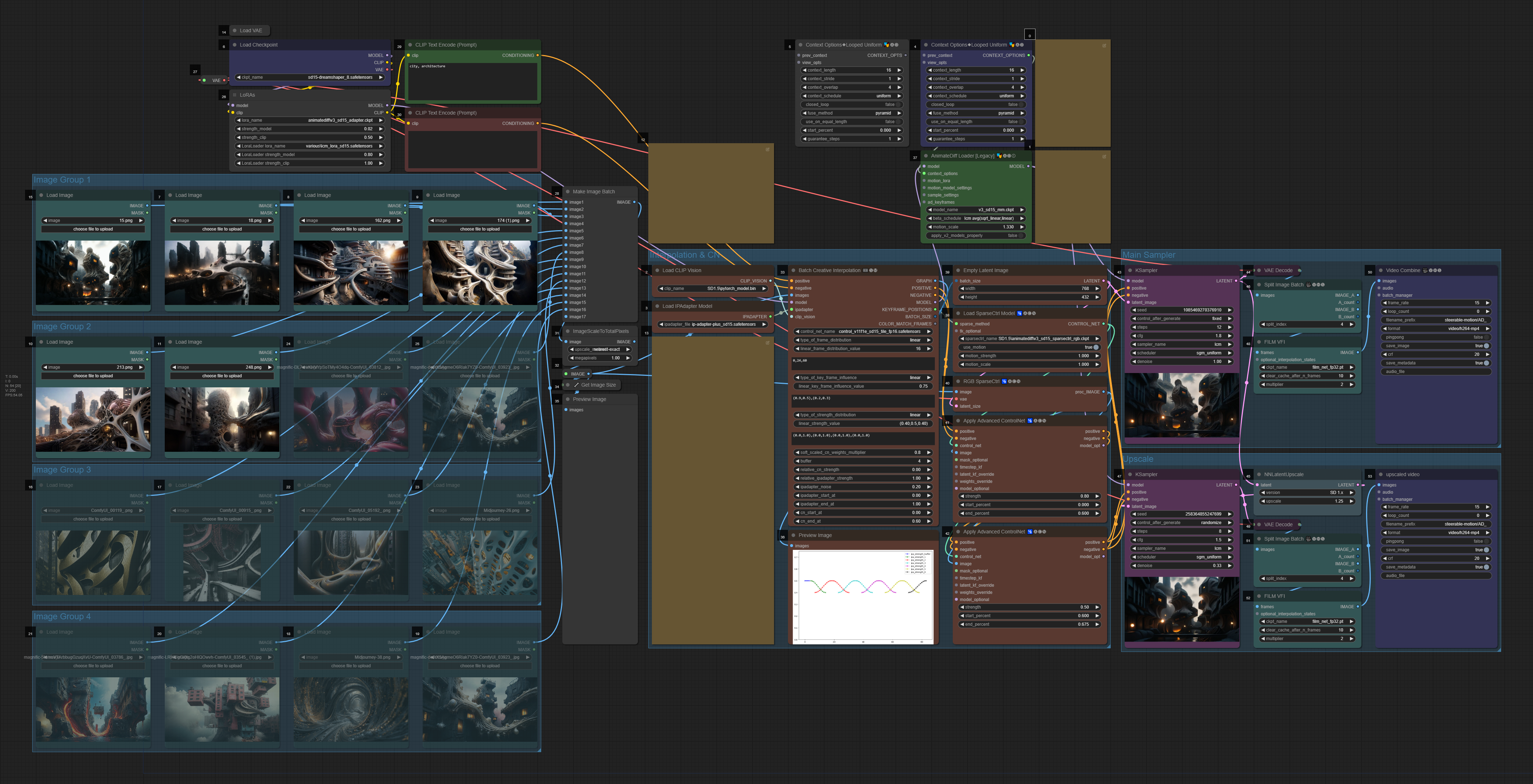Click the 15.png image preview in Image Group 1
The width and height of the screenshot is (1533, 784).
pos(93,272)
